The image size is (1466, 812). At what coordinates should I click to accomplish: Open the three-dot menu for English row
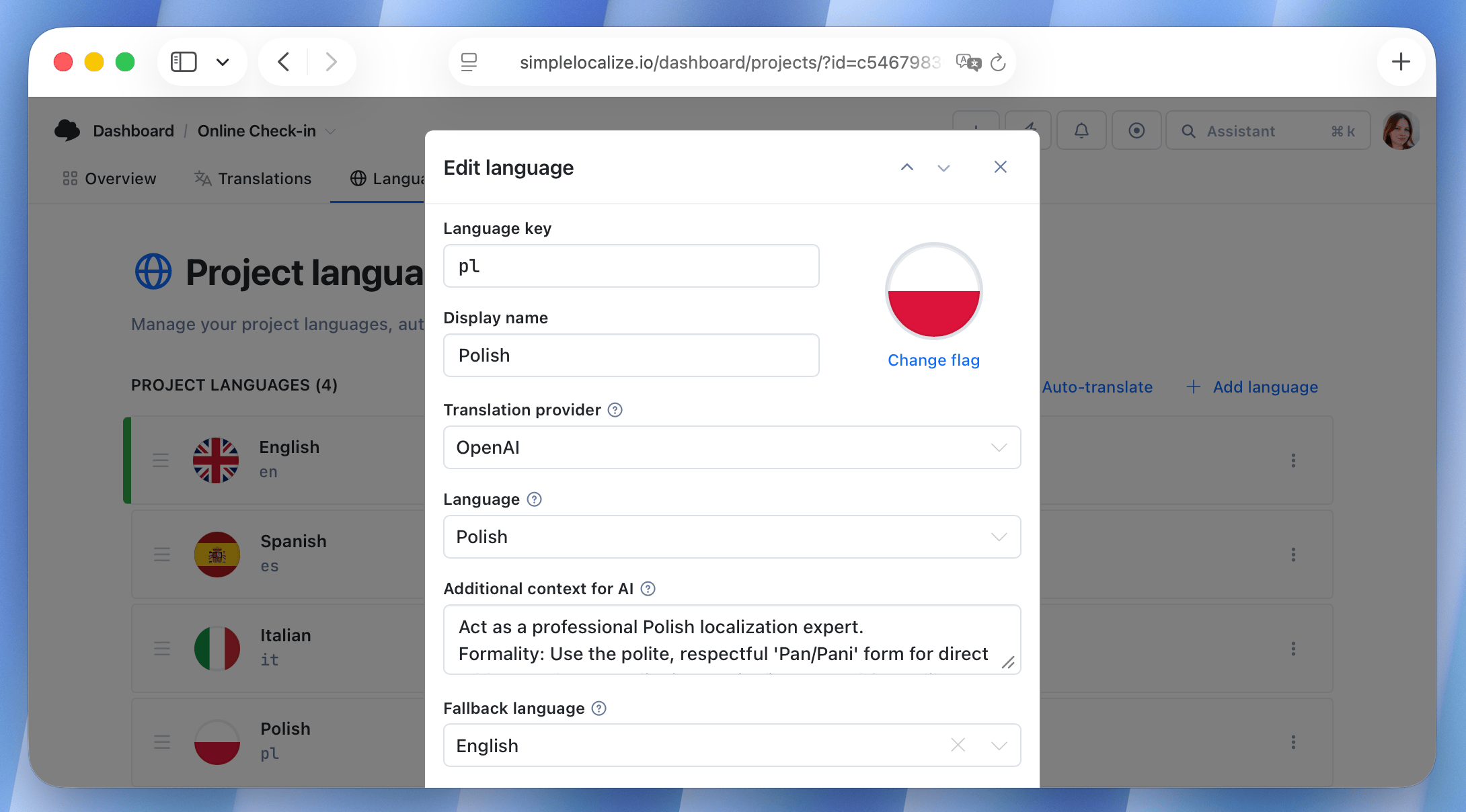[x=1293, y=460]
